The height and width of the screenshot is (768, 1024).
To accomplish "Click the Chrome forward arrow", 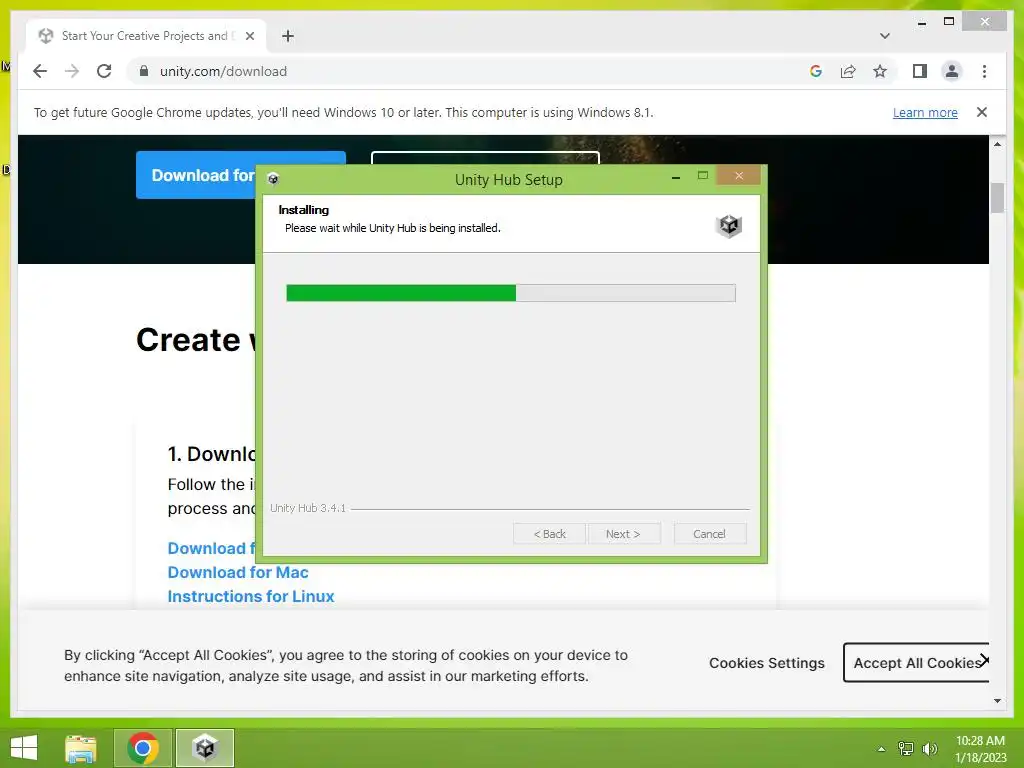I will click(x=72, y=71).
